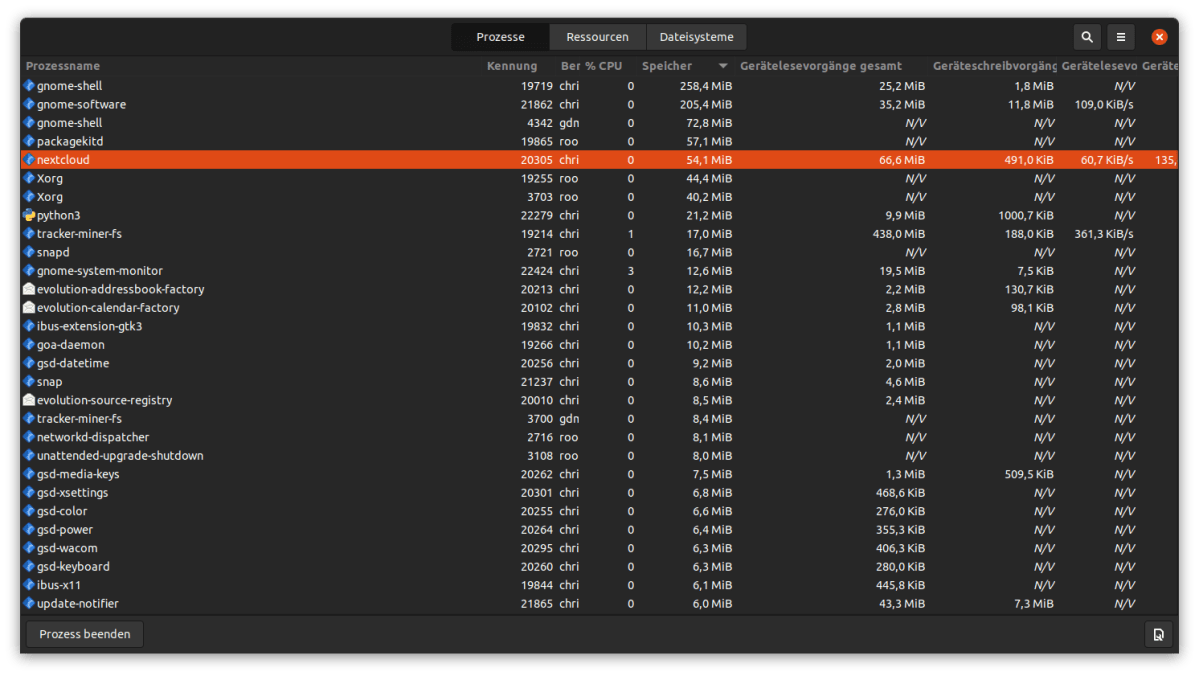Click the 258,4 MiB memory value

[x=705, y=86]
